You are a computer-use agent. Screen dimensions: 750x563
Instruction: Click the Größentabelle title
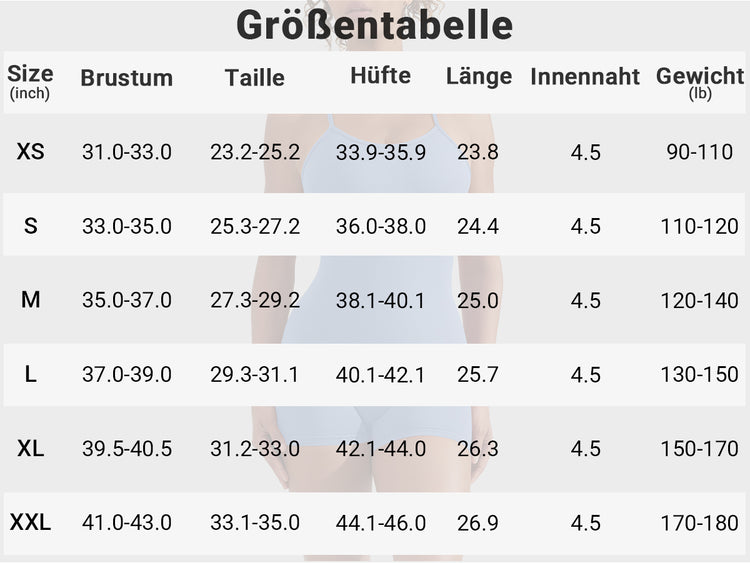pos(375,25)
